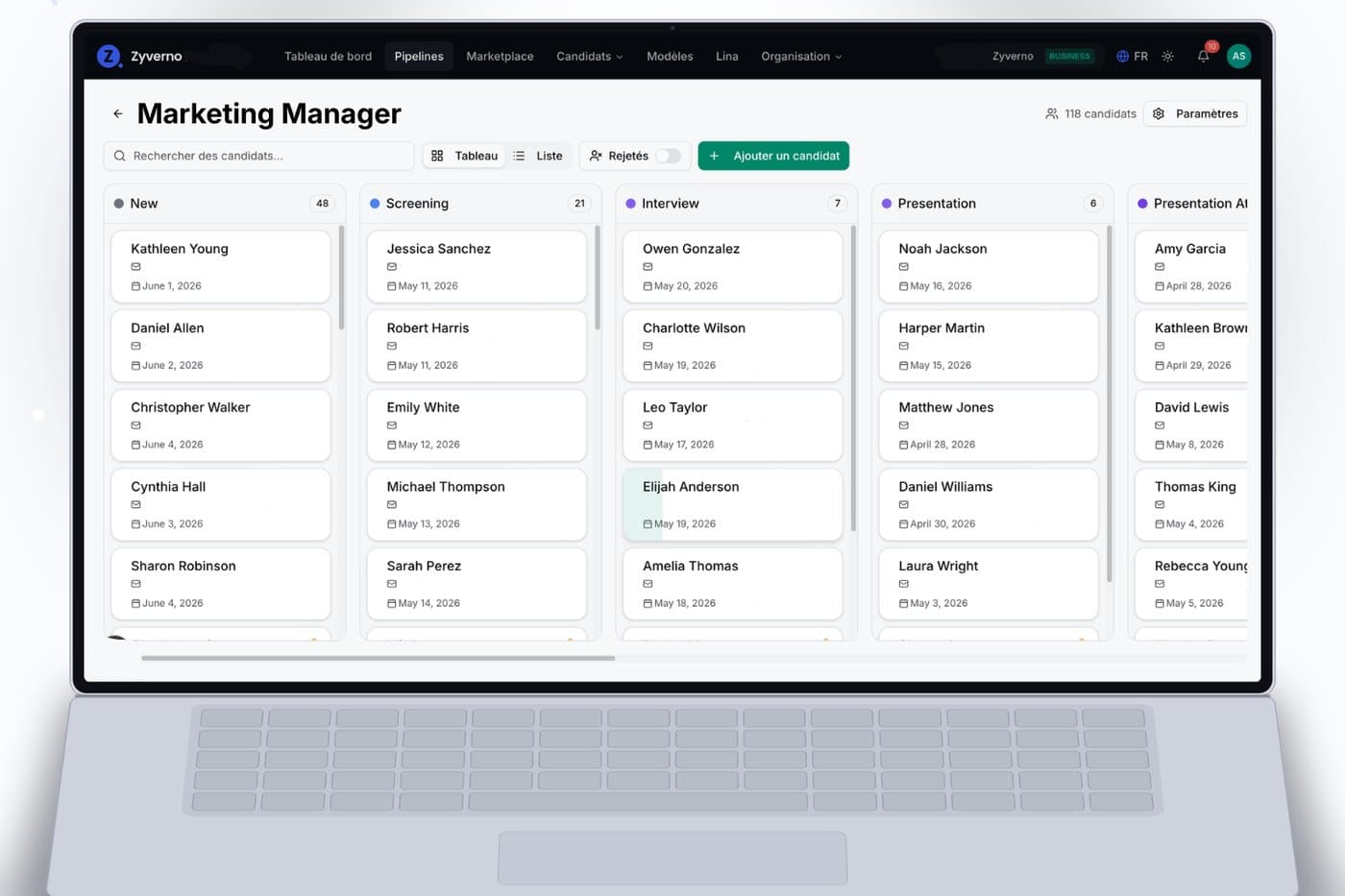Click the email icon on Kathleen Young's card
Viewport: 1345px width, 896px height.
click(135, 267)
